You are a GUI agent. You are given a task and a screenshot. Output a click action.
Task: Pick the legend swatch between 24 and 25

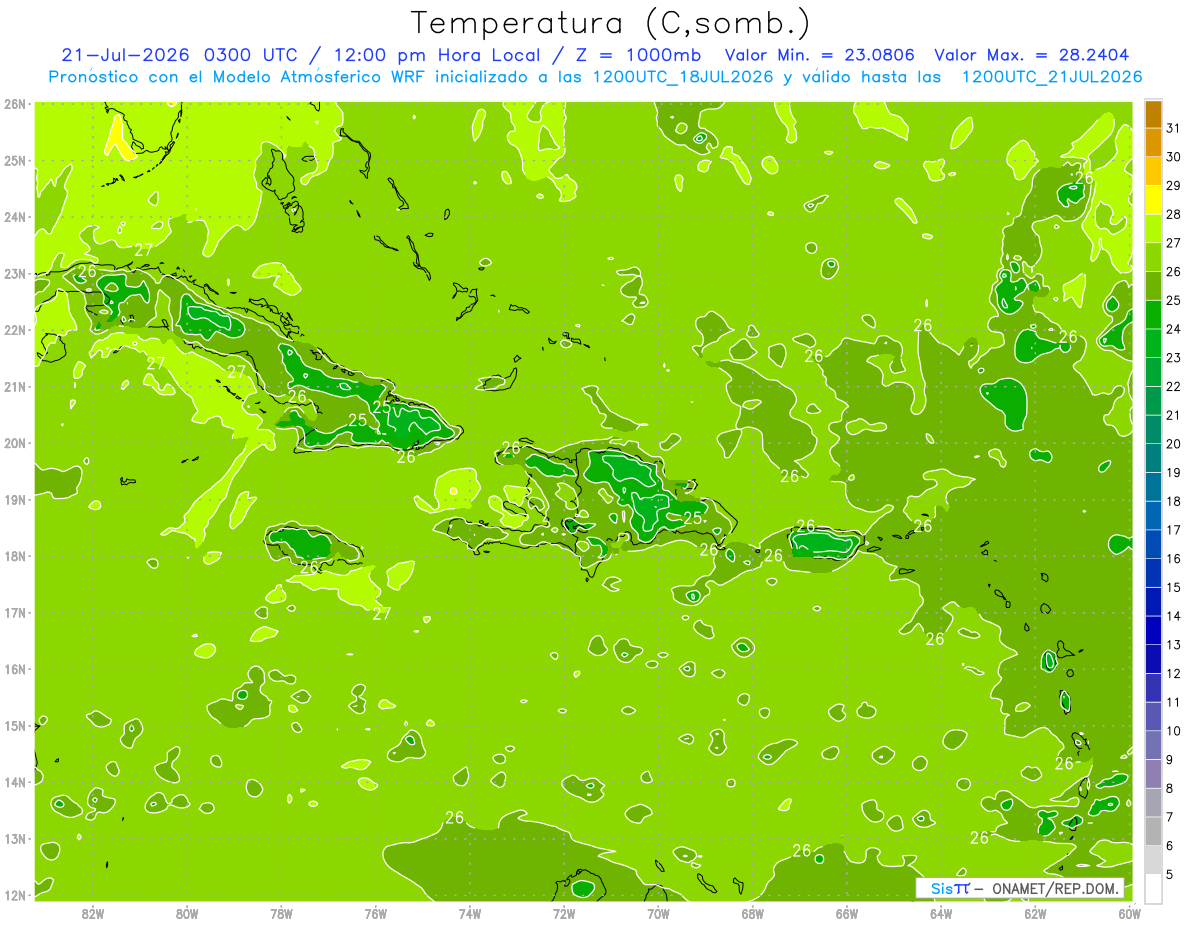1153,315
